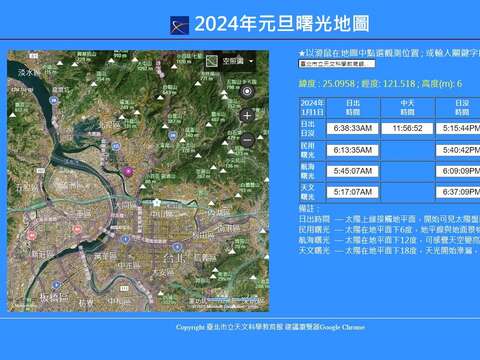
Task: Click the 2024年元旦曙光地圖 page title
Action: click(282, 24)
